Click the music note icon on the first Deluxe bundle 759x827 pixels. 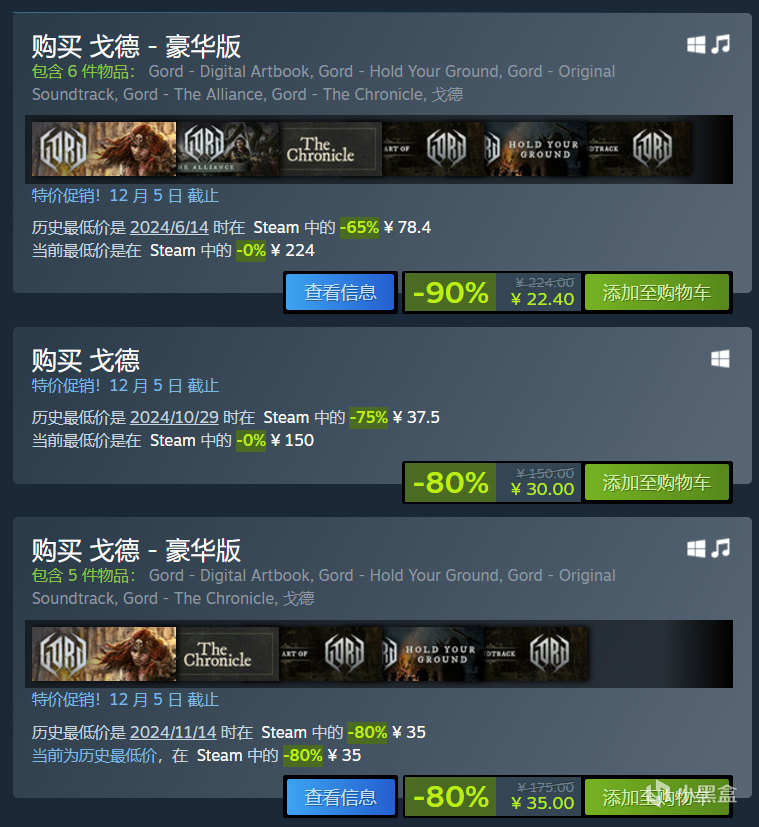(x=720, y=44)
